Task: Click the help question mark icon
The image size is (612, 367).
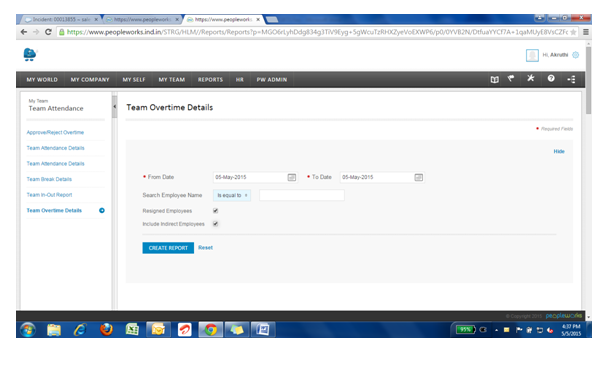Action: click(551, 78)
